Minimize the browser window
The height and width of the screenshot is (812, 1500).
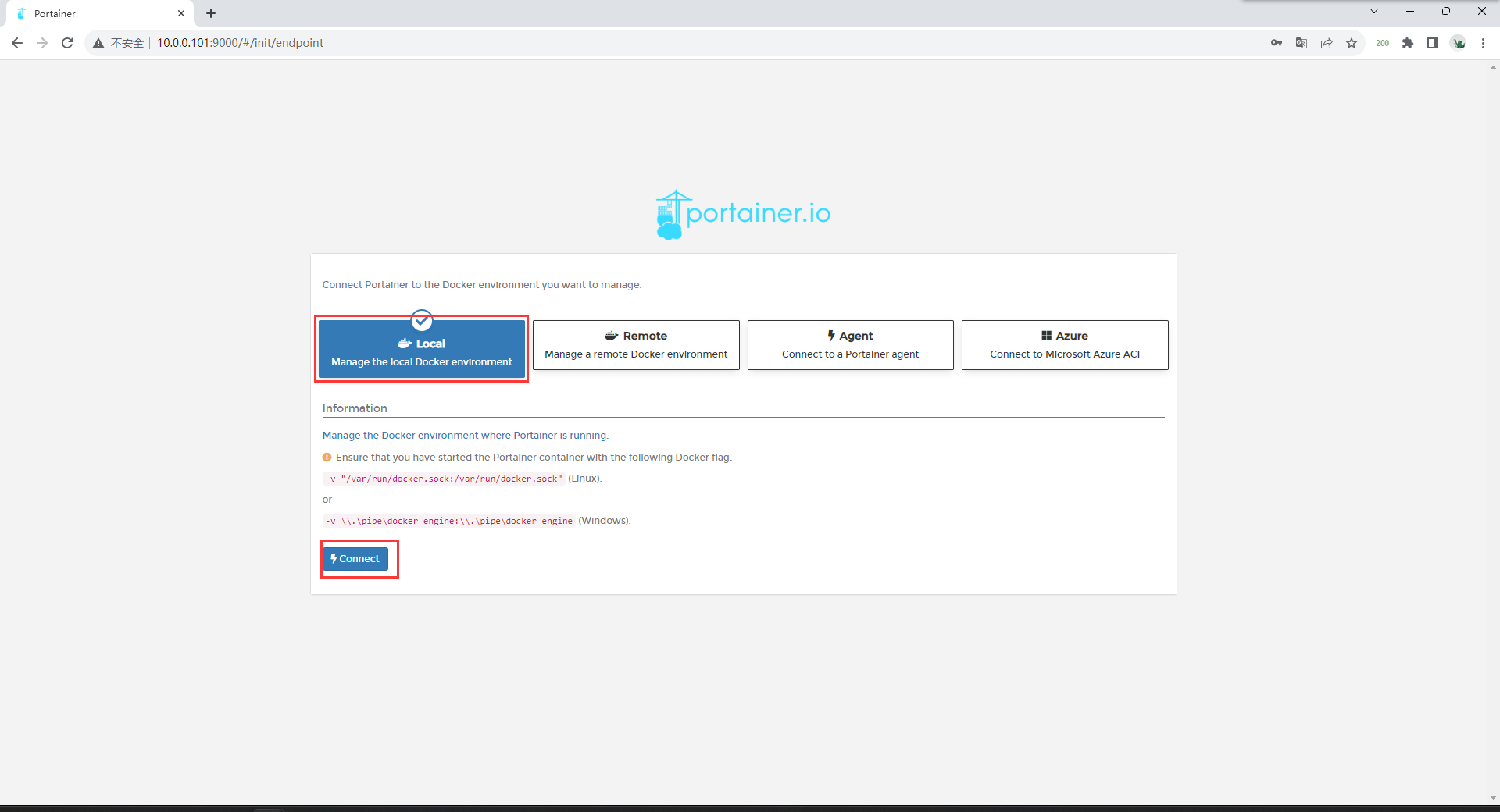1410,11
